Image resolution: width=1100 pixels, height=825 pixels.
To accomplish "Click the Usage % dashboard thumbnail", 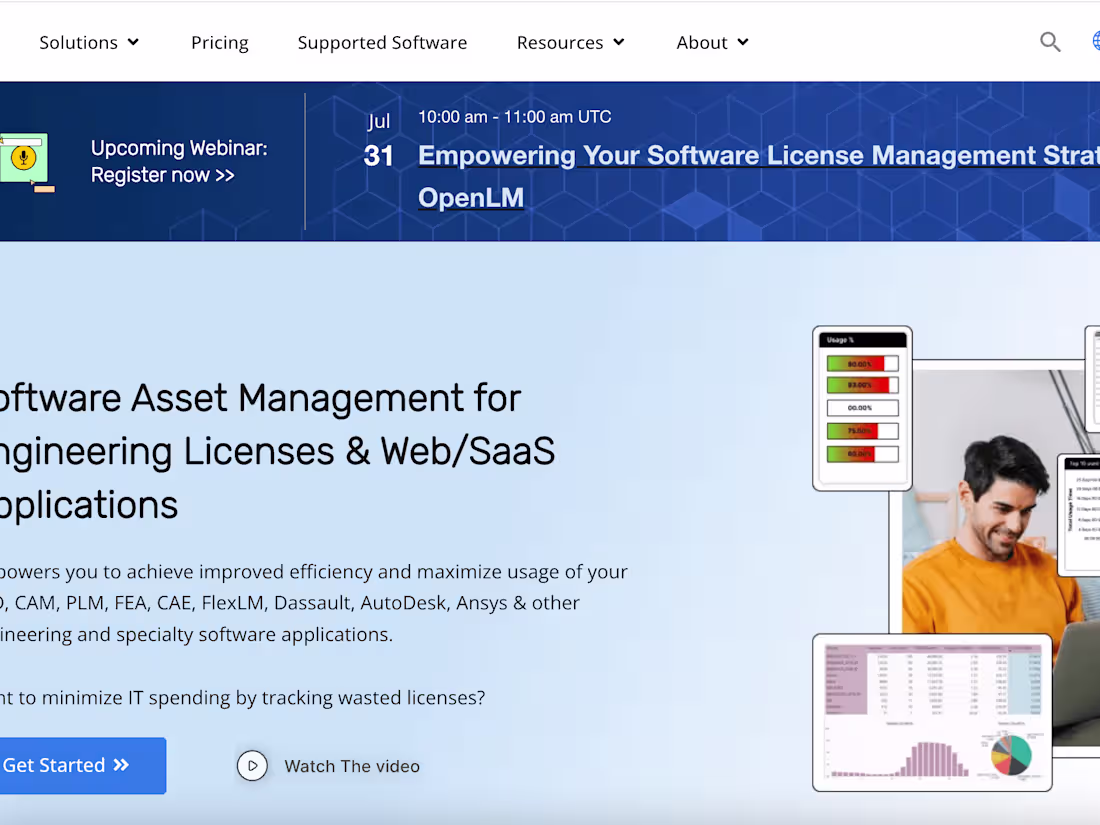I will point(862,407).
